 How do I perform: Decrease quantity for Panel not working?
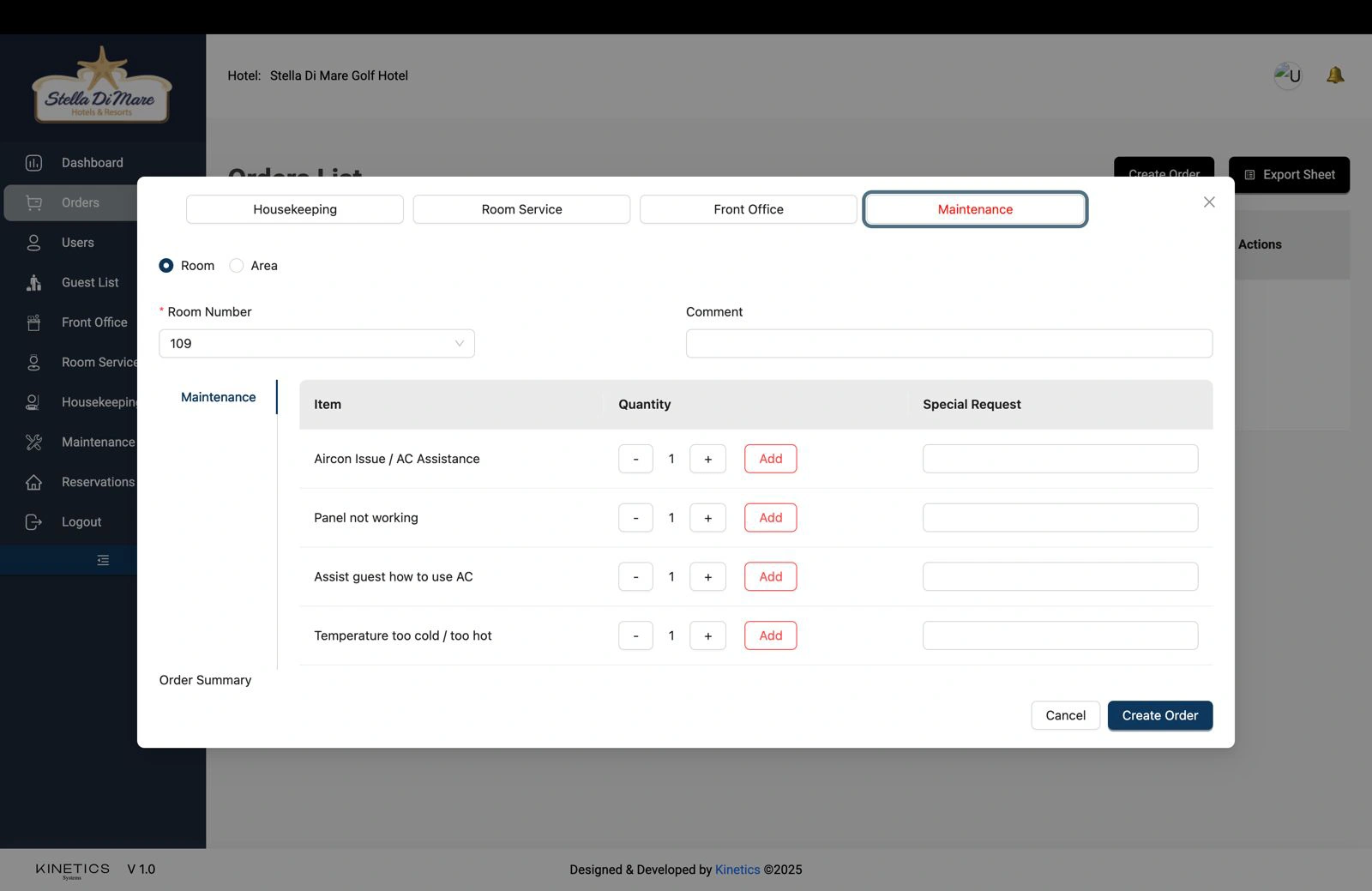tap(635, 518)
